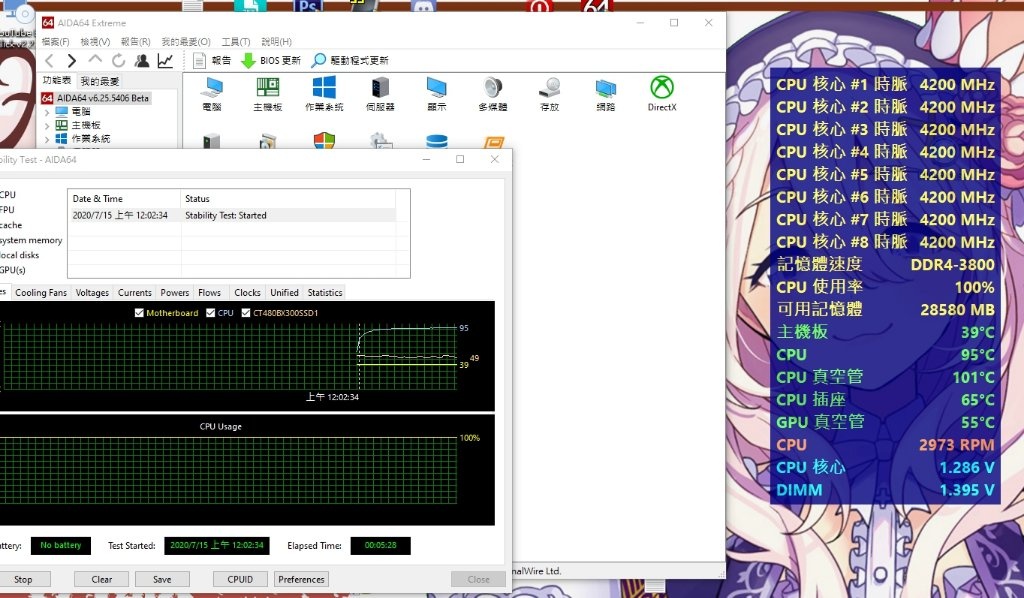Viewport: 1024px width, 598px height.
Task: Click the security shield category icon
Action: 324,140
